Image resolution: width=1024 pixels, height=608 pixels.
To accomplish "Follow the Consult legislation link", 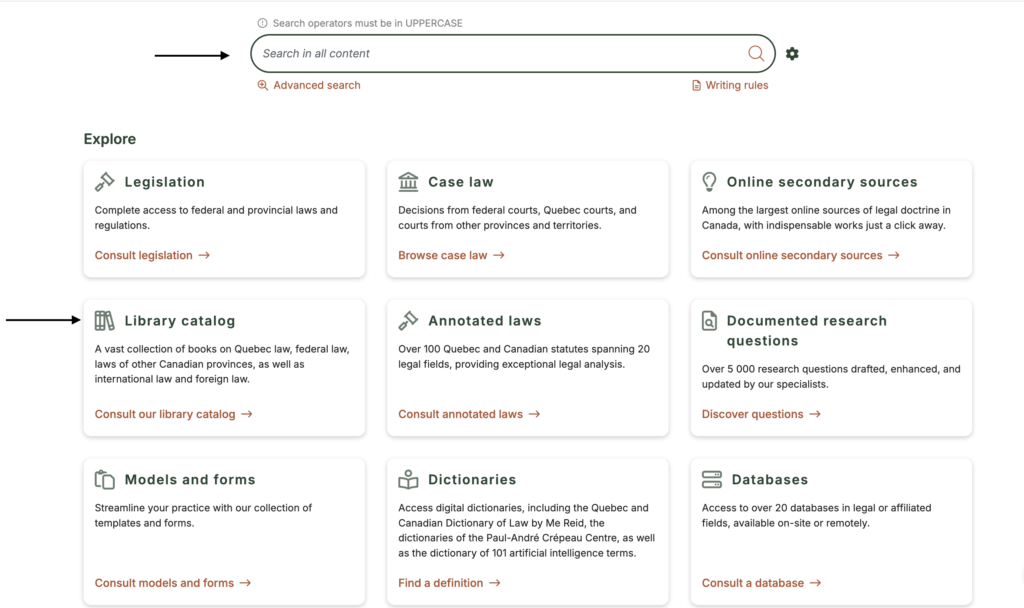I will pyautogui.click(x=144, y=255).
